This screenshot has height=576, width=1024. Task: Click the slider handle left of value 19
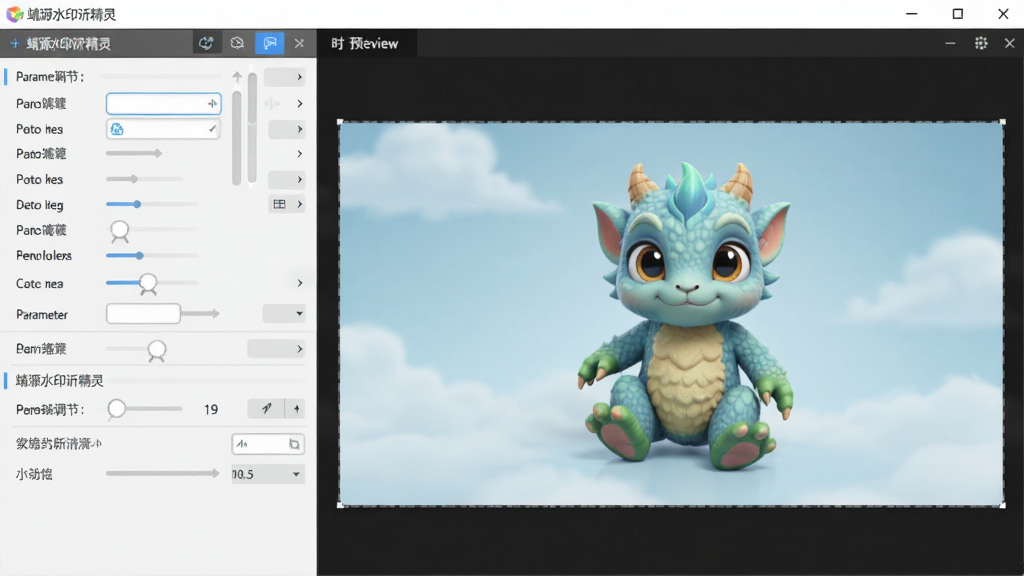click(117, 409)
